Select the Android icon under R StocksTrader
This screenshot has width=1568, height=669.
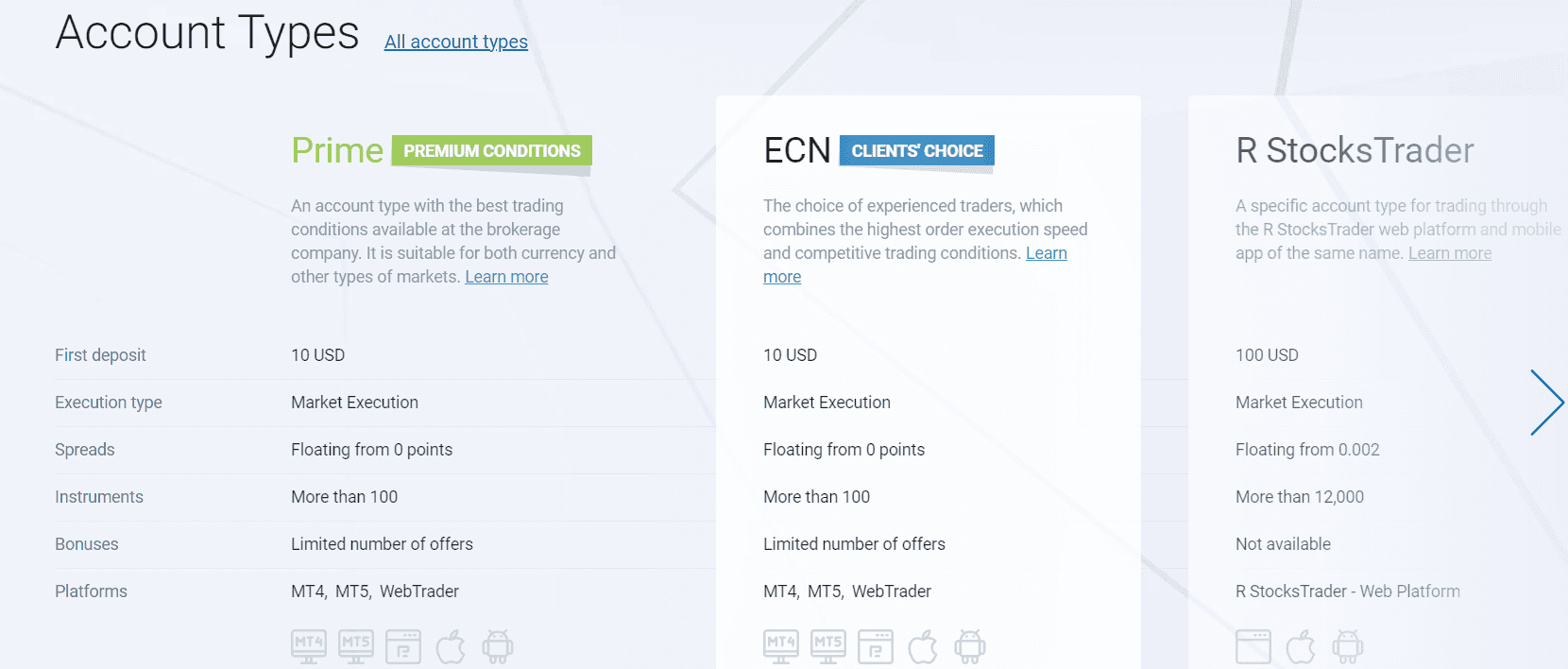point(1348,647)
